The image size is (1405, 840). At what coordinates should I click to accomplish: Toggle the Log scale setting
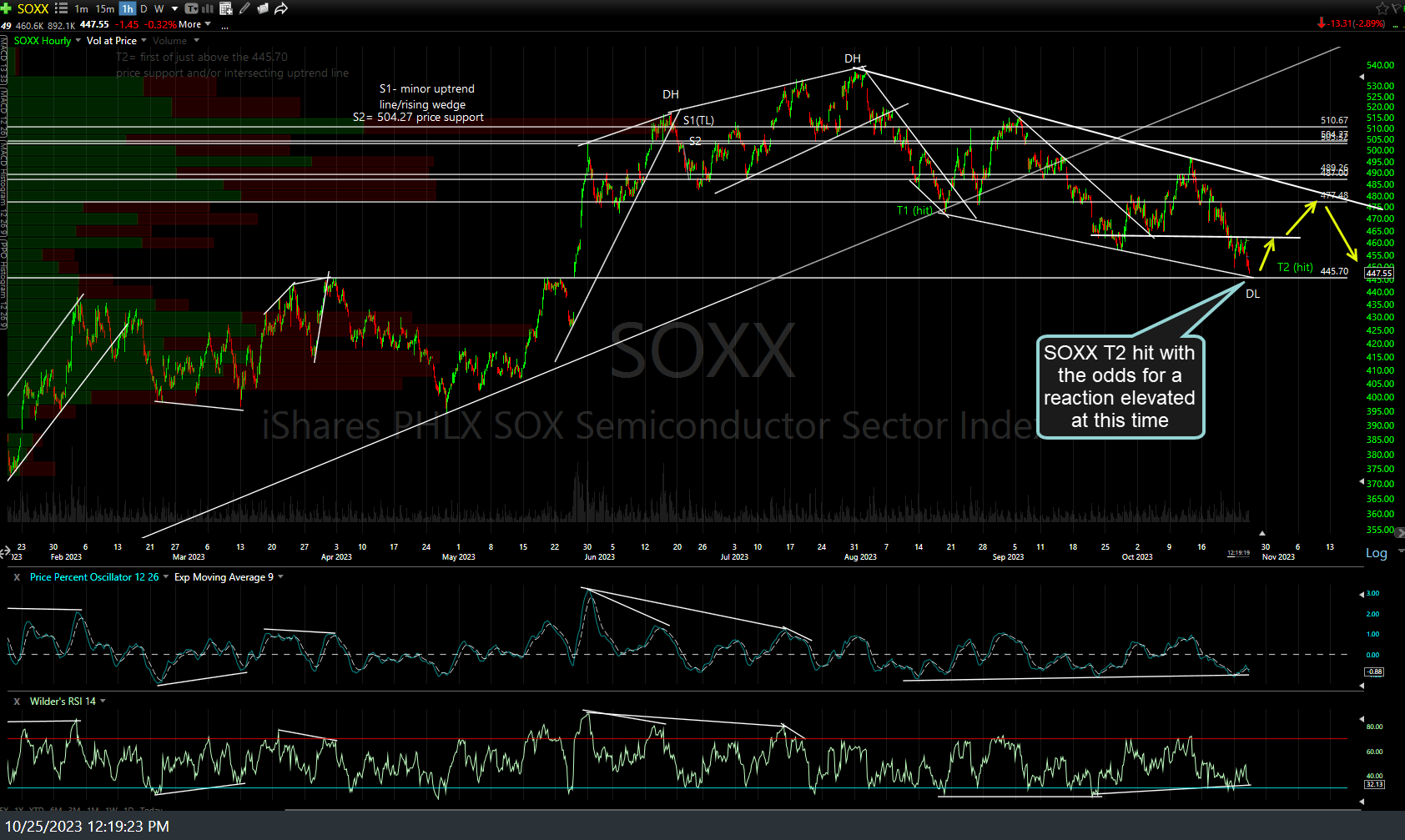click(x=1376, y=552)
